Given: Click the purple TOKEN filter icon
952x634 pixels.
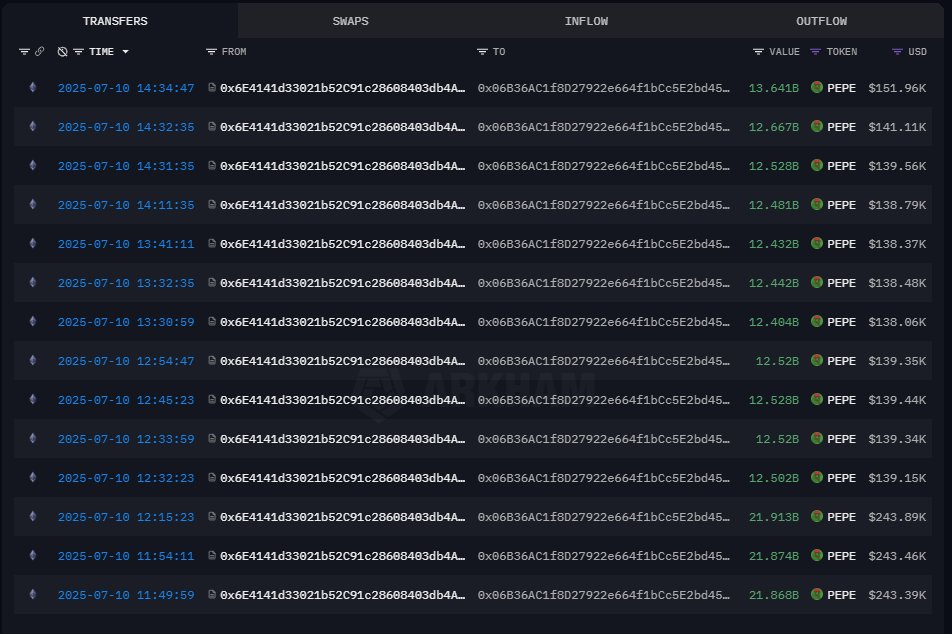Looking at the screenshot, I should click(x=815, y=52).
